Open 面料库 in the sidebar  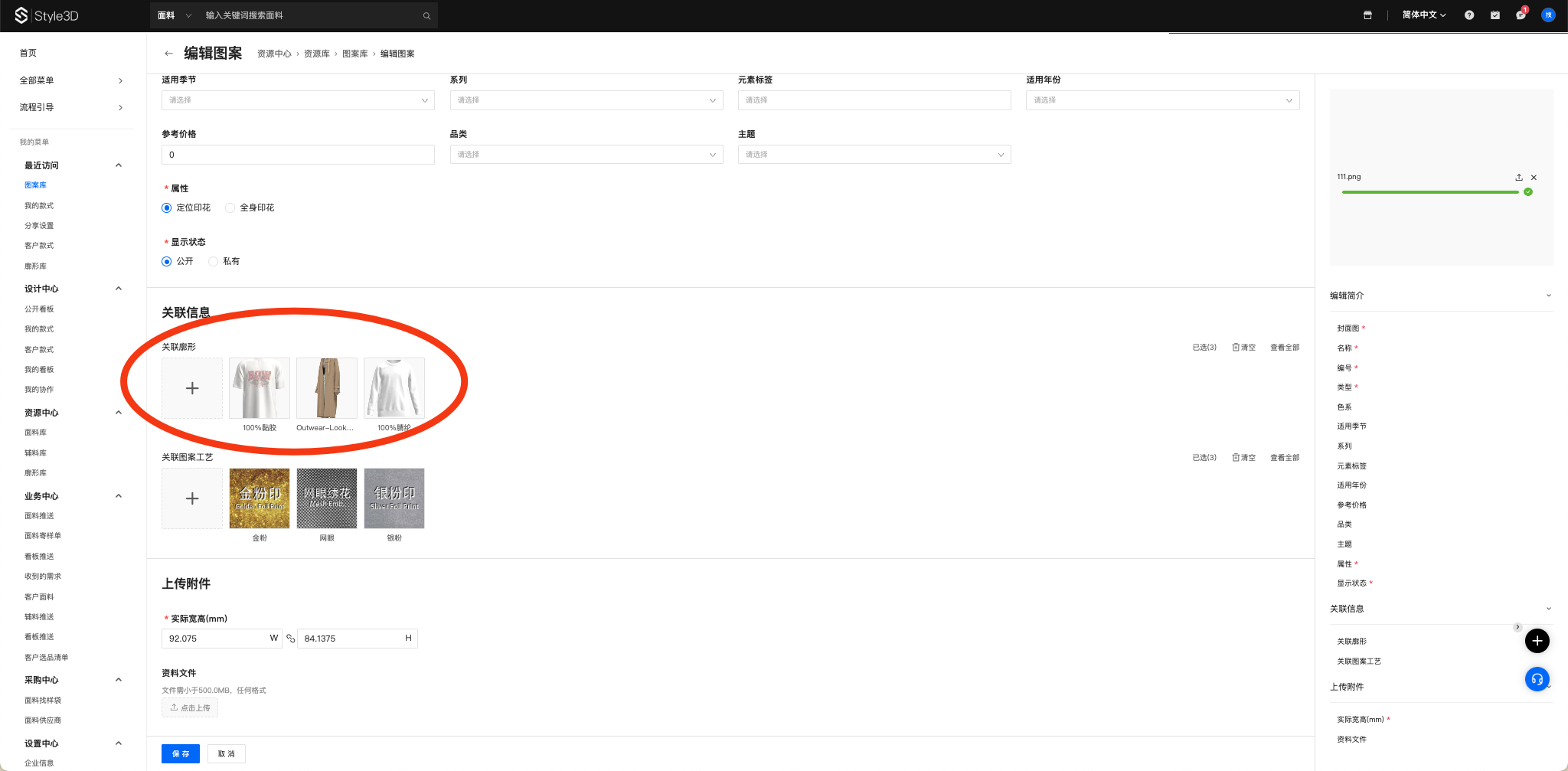click(35, 433)
